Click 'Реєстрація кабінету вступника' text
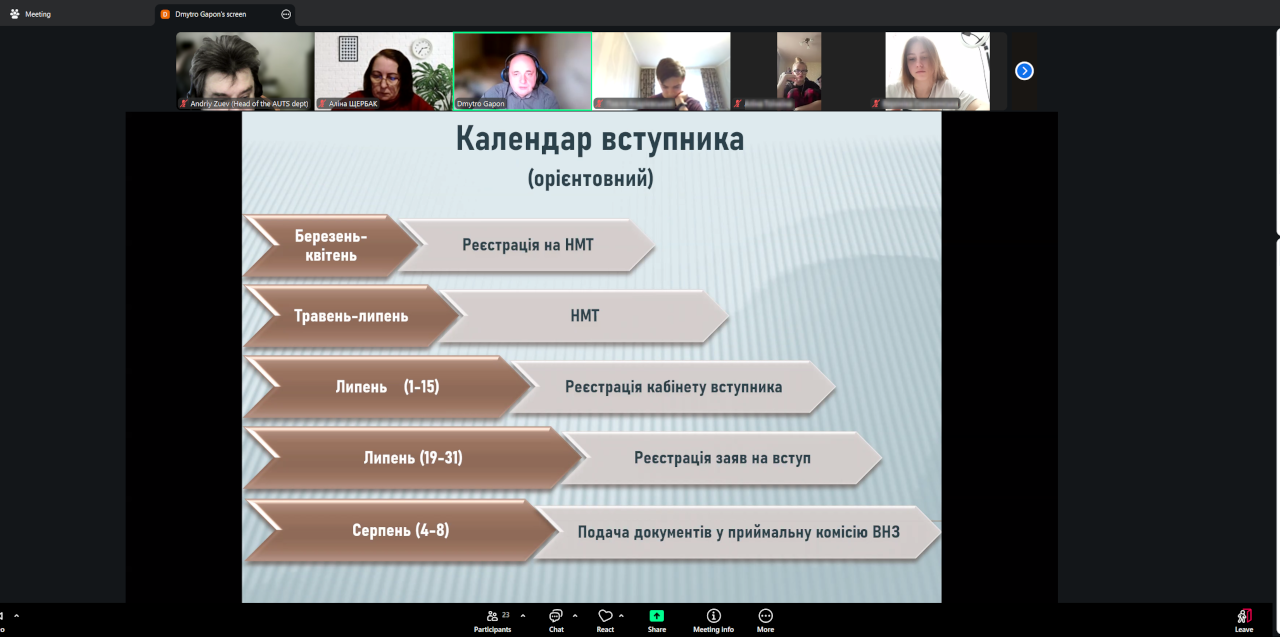1280x637 pixels. point(673,386)
